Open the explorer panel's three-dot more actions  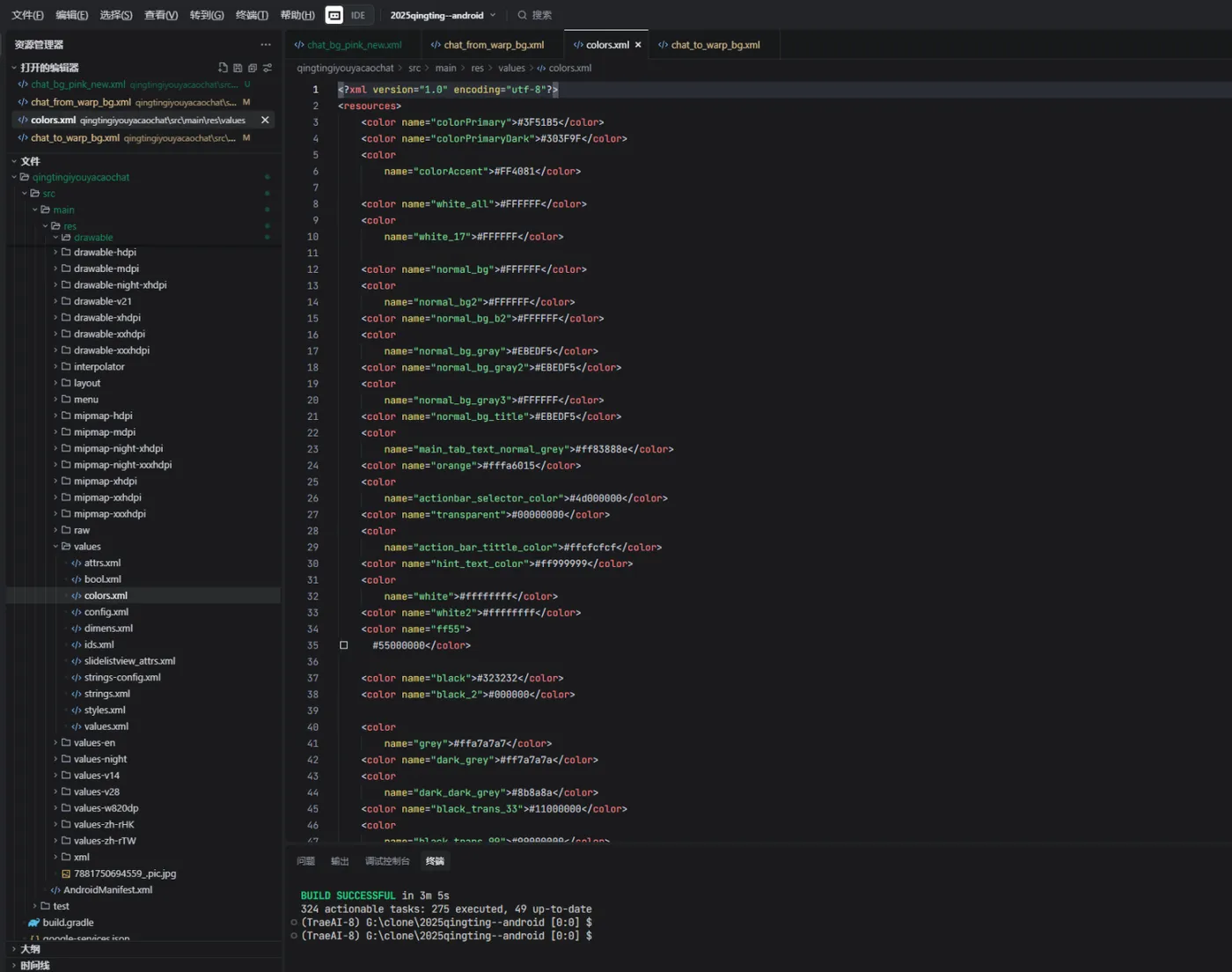[x=266, y=45]
